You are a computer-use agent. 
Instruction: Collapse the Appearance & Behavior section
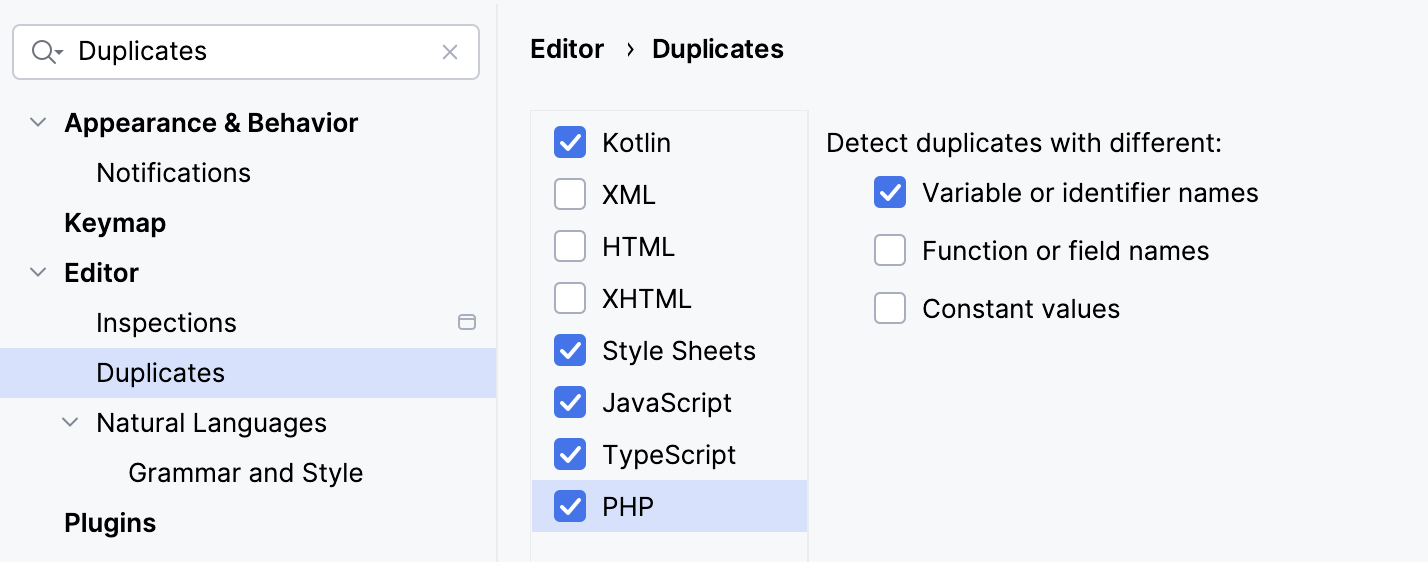tap(38, 123)
